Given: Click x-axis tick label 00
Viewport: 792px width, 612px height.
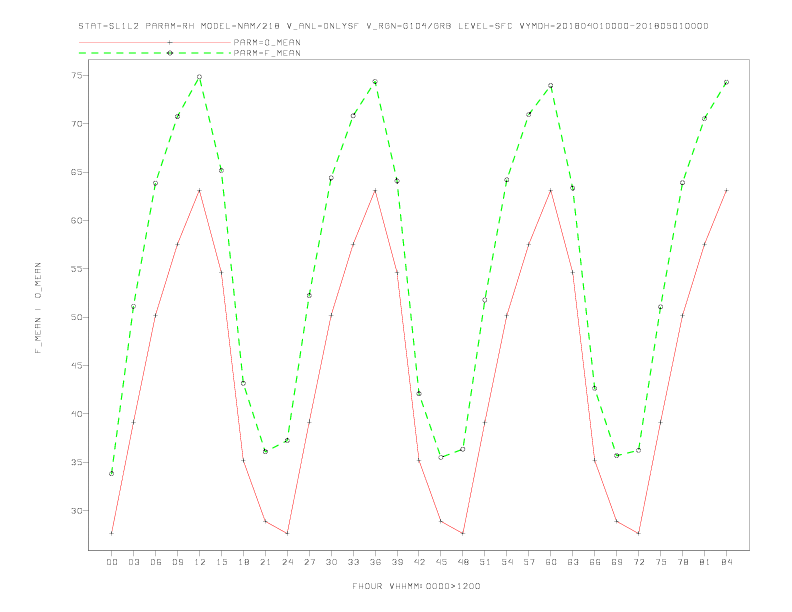Looking at the screenshot, I should 112,562.
